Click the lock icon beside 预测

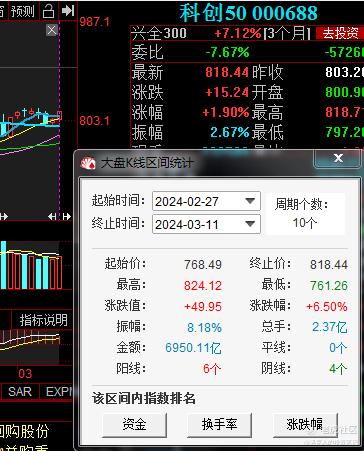pyautogui.click(x=49, y=11)
